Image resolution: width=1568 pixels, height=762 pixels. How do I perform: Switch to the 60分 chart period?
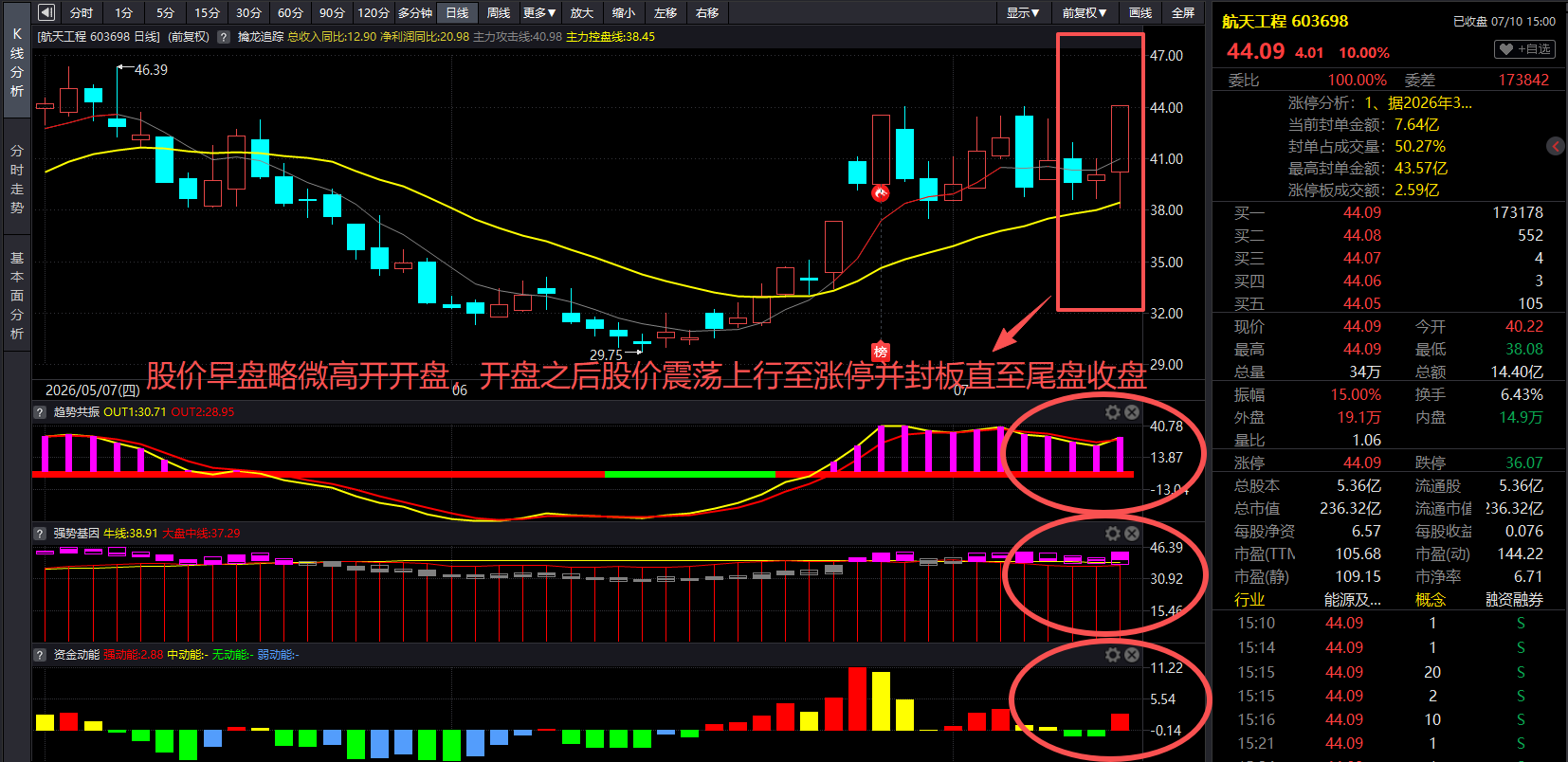pyautogui.click(x=290, y=12)
